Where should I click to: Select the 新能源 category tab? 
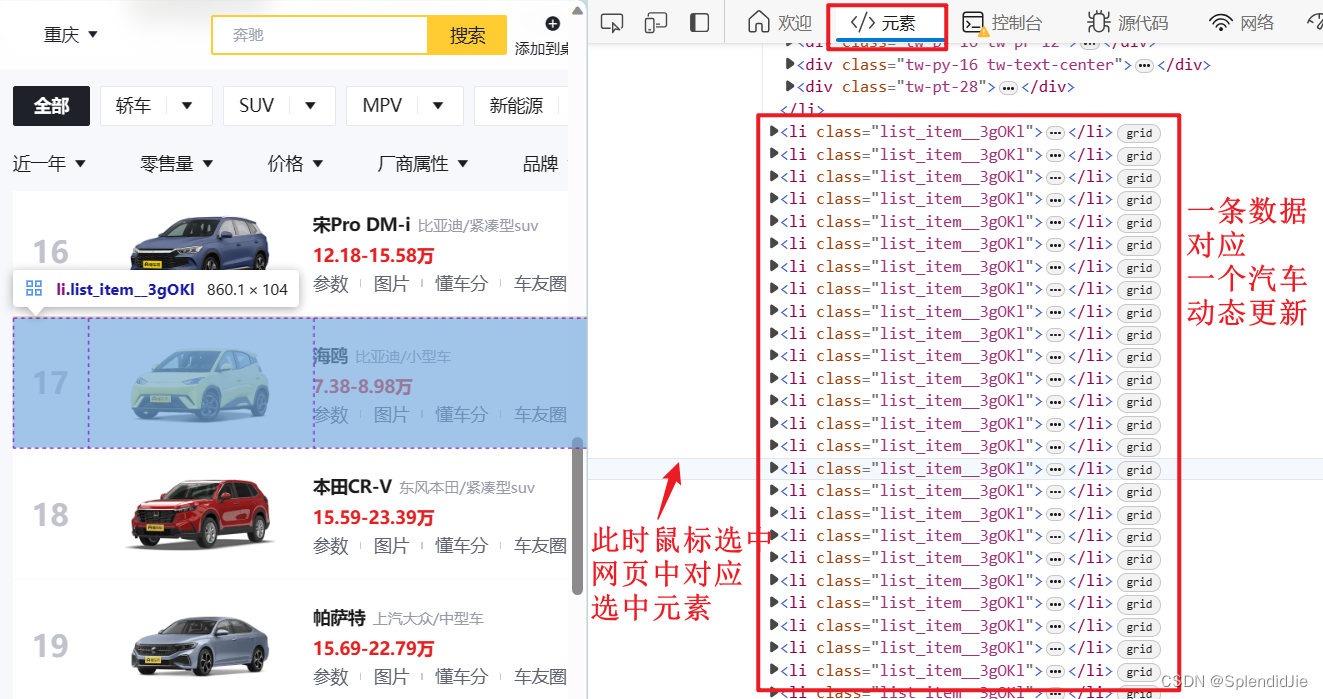[517, 105]
